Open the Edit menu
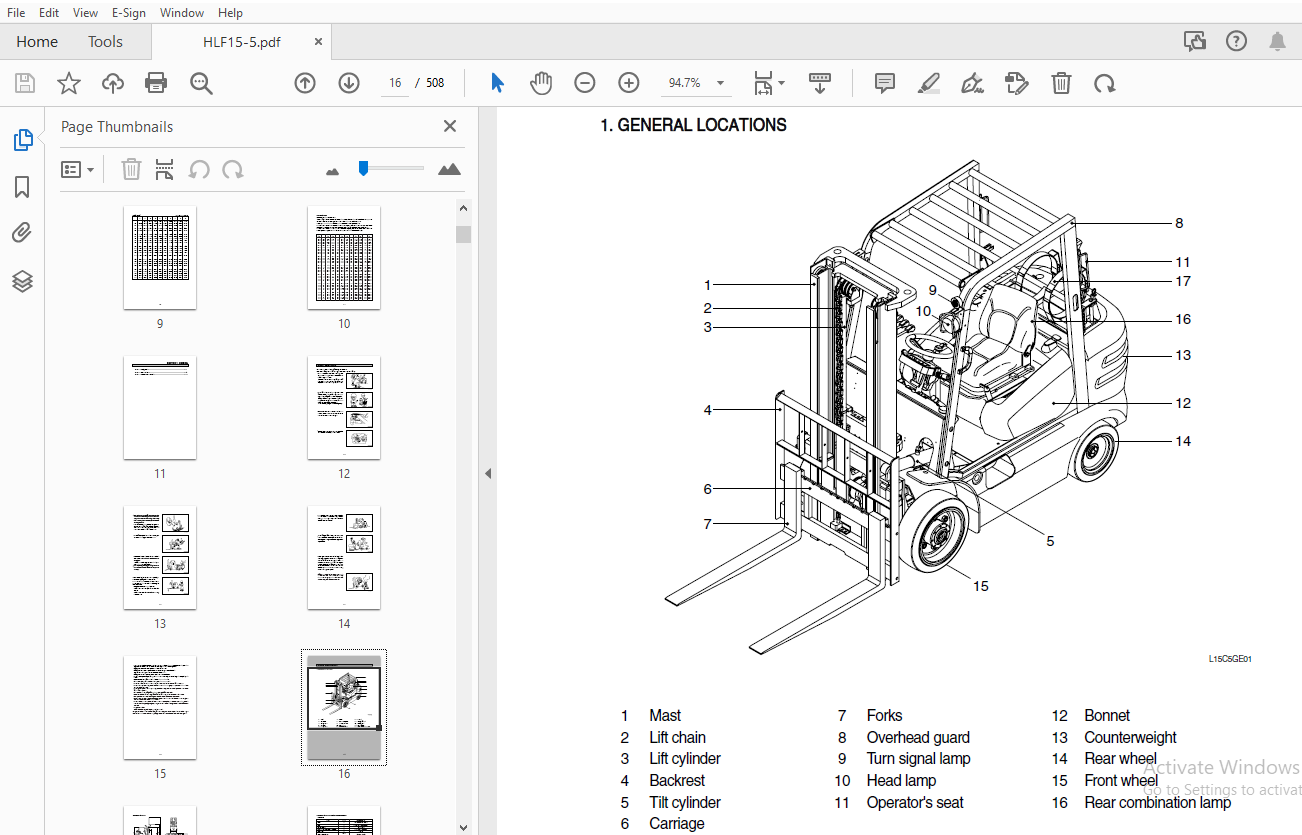Screen dimensions: 1302x835 (49, 13)
